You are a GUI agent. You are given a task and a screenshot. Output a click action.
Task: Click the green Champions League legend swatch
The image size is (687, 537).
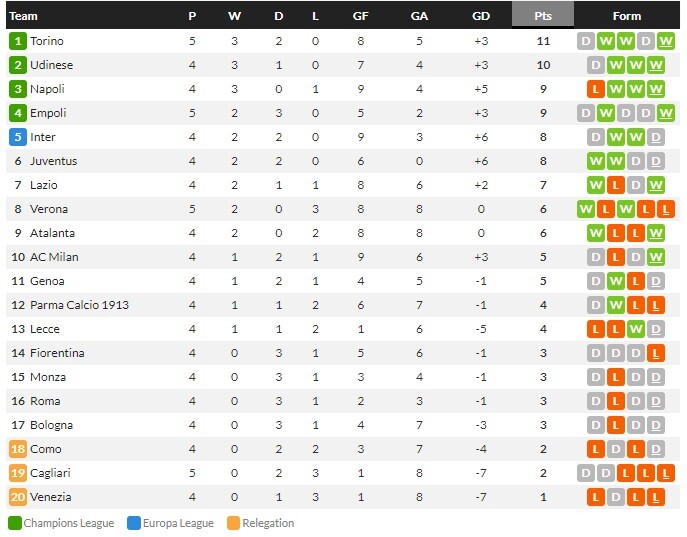pos(14,523)
